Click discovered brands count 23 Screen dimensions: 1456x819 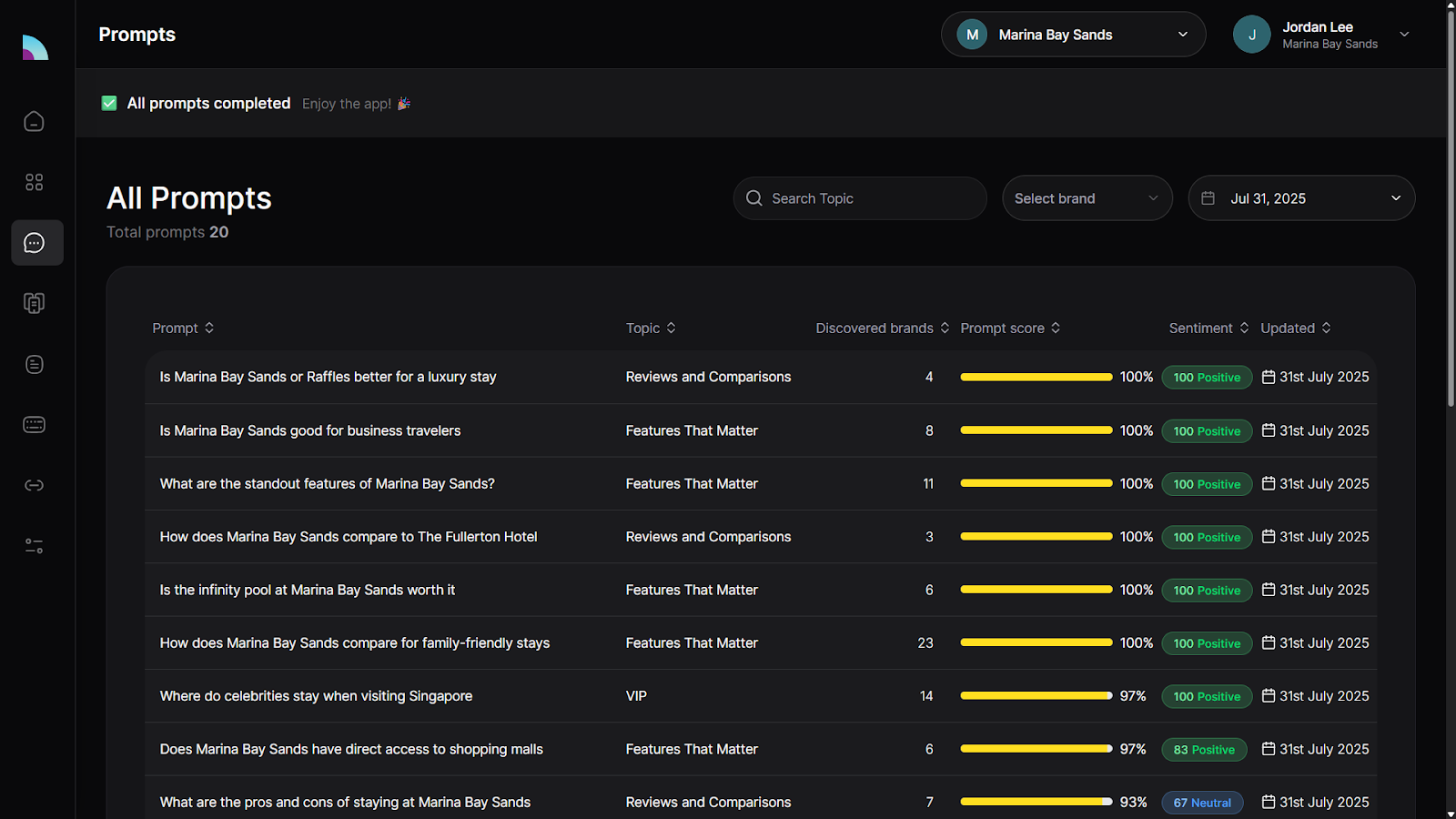point(925,642)
